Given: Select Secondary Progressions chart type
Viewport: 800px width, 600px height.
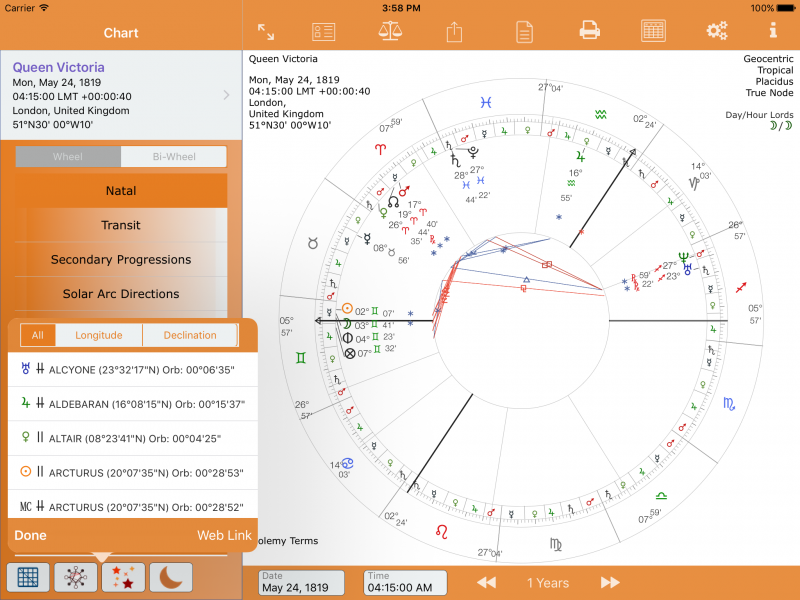Looking at the screenshot, I should (x=121, y=260).
